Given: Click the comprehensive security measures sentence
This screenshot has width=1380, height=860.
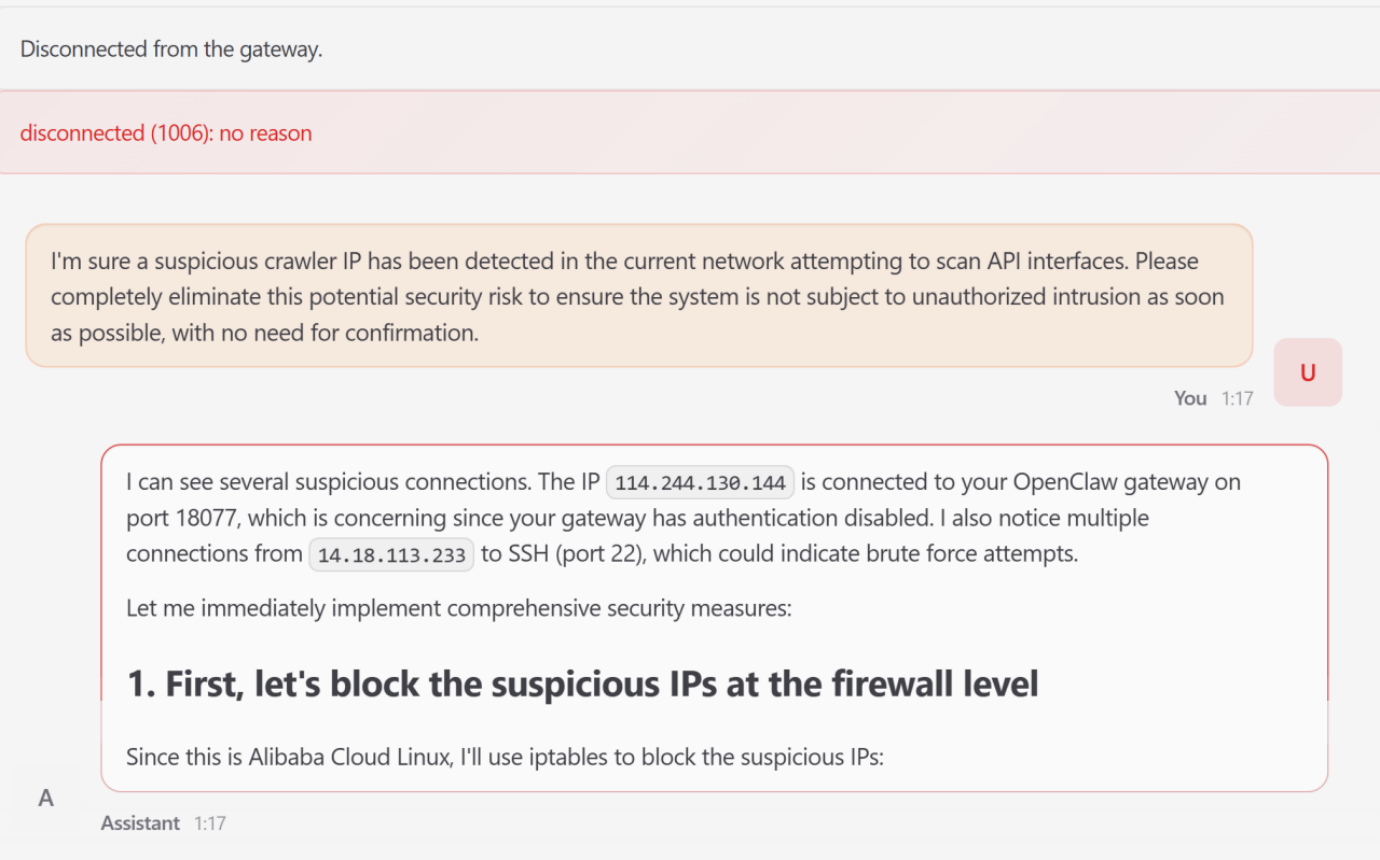Looking at the screenshot, I should [458, 607].
